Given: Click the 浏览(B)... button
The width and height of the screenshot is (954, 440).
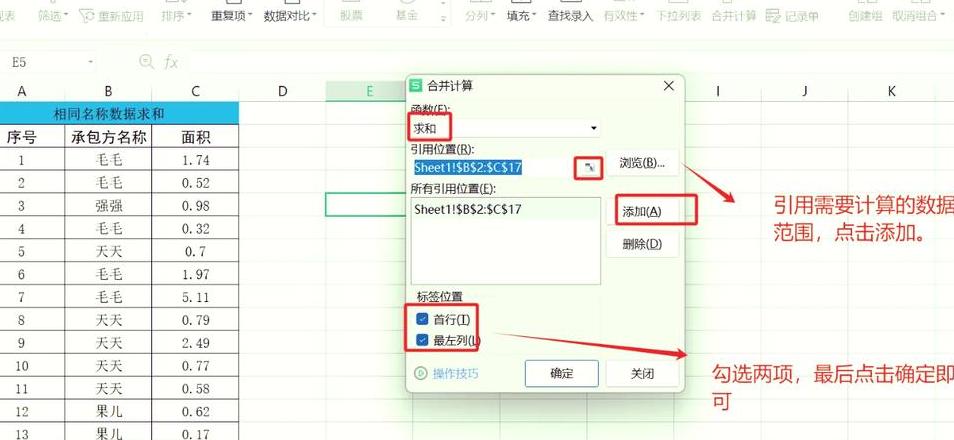Looking at the screenshot, I should click(x=642, y=162).
